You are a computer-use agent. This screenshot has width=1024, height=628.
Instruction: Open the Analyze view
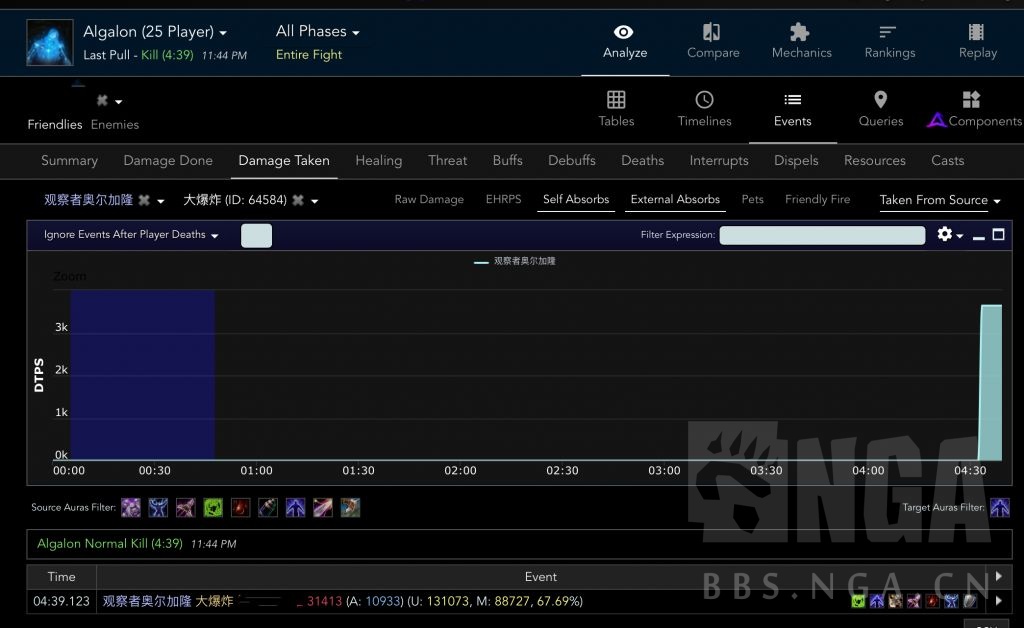(625, 41)
